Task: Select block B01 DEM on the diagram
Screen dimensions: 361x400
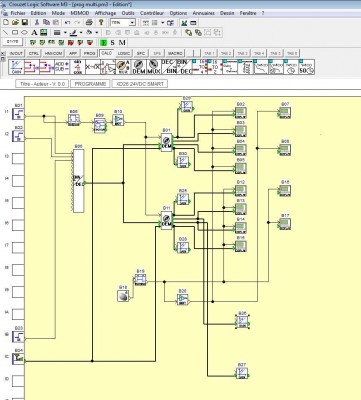Action: tap(166, 142)
